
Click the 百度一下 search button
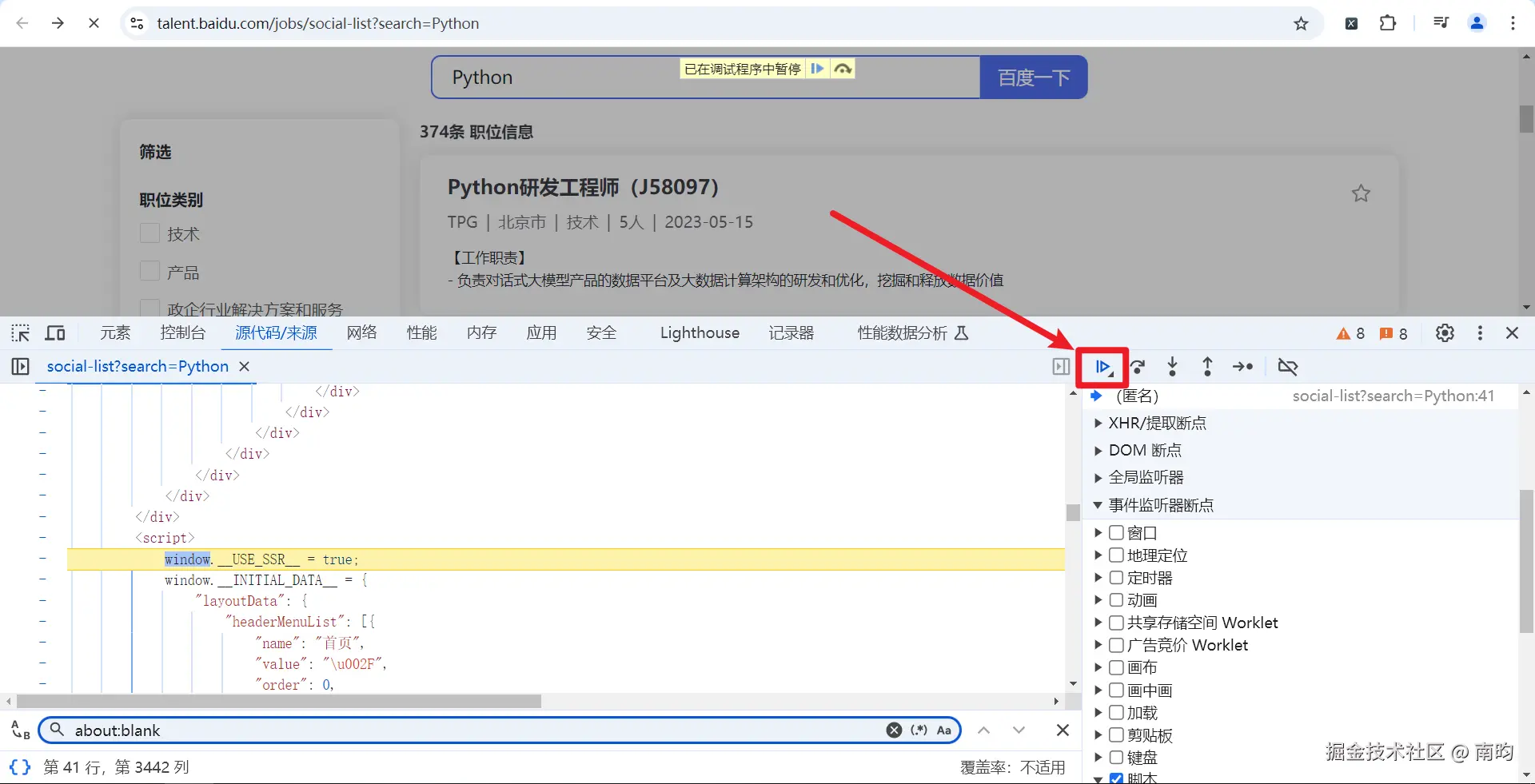(x=1033, y=77)
